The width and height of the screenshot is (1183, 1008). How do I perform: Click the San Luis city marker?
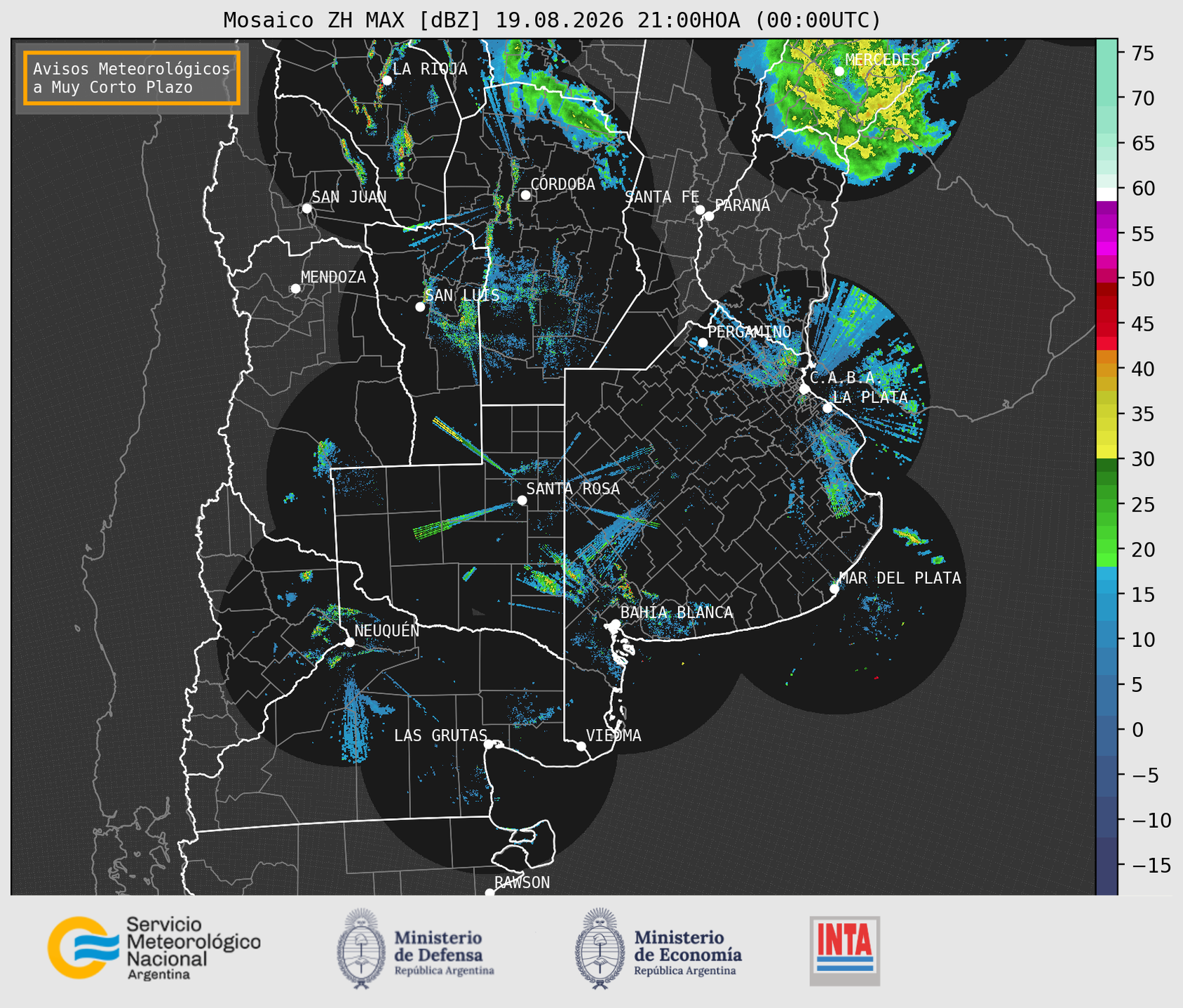(x=420, y=306)
